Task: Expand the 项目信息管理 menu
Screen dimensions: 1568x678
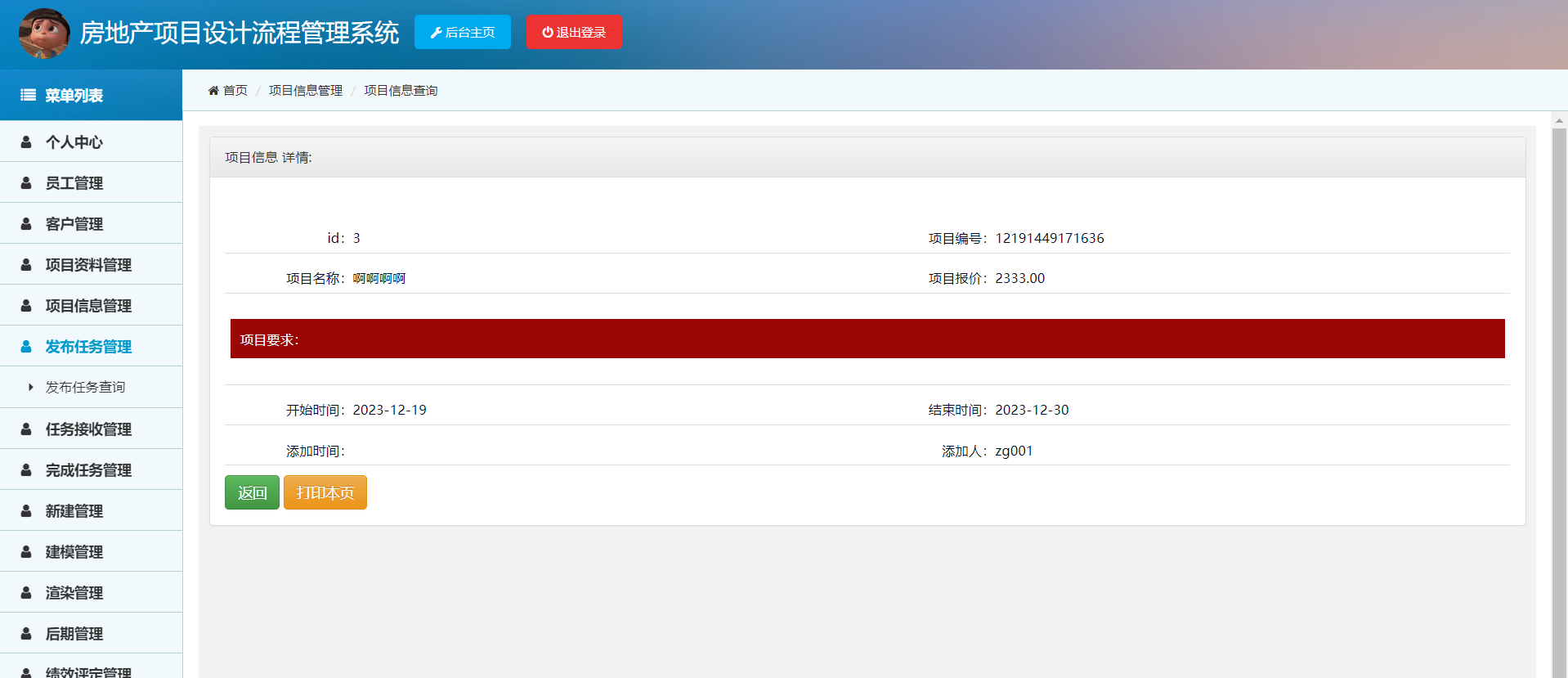Action: click(x=91, y=305)
